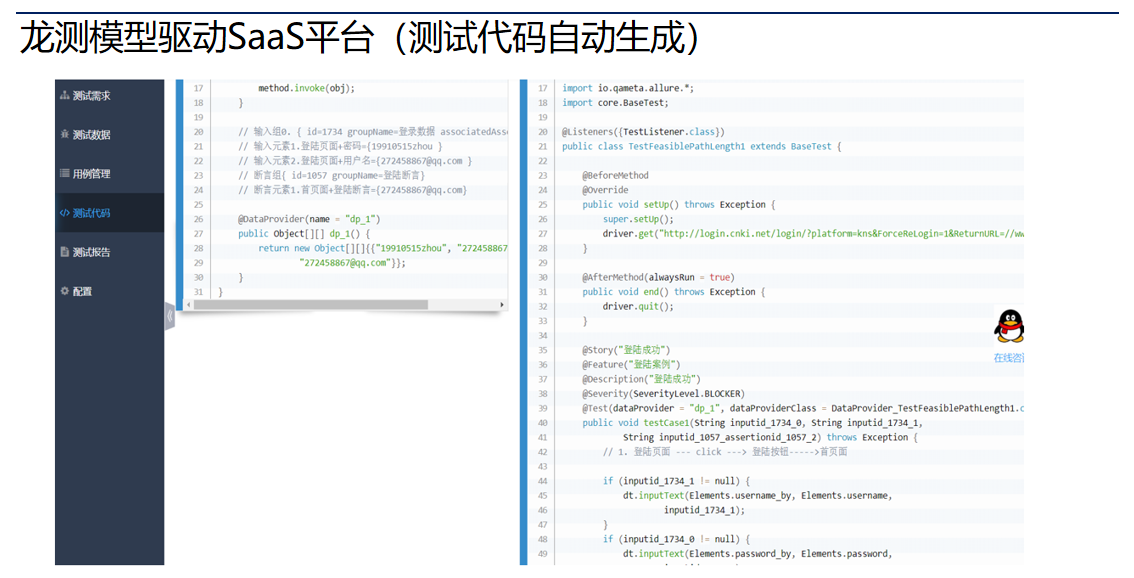Click "import core.BaseTest;" line
The image size is (1134, 578).
pyautogui.click(x=615, y=103)
